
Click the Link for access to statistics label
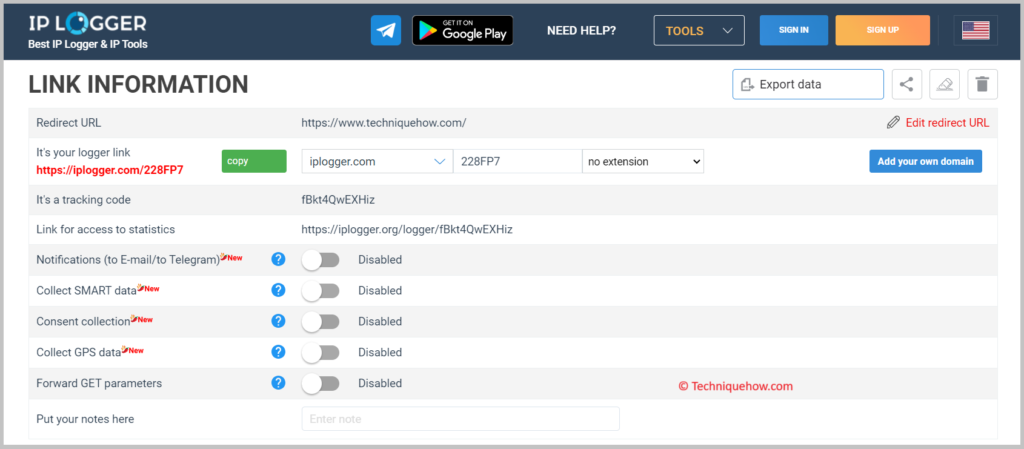[106, 230]
